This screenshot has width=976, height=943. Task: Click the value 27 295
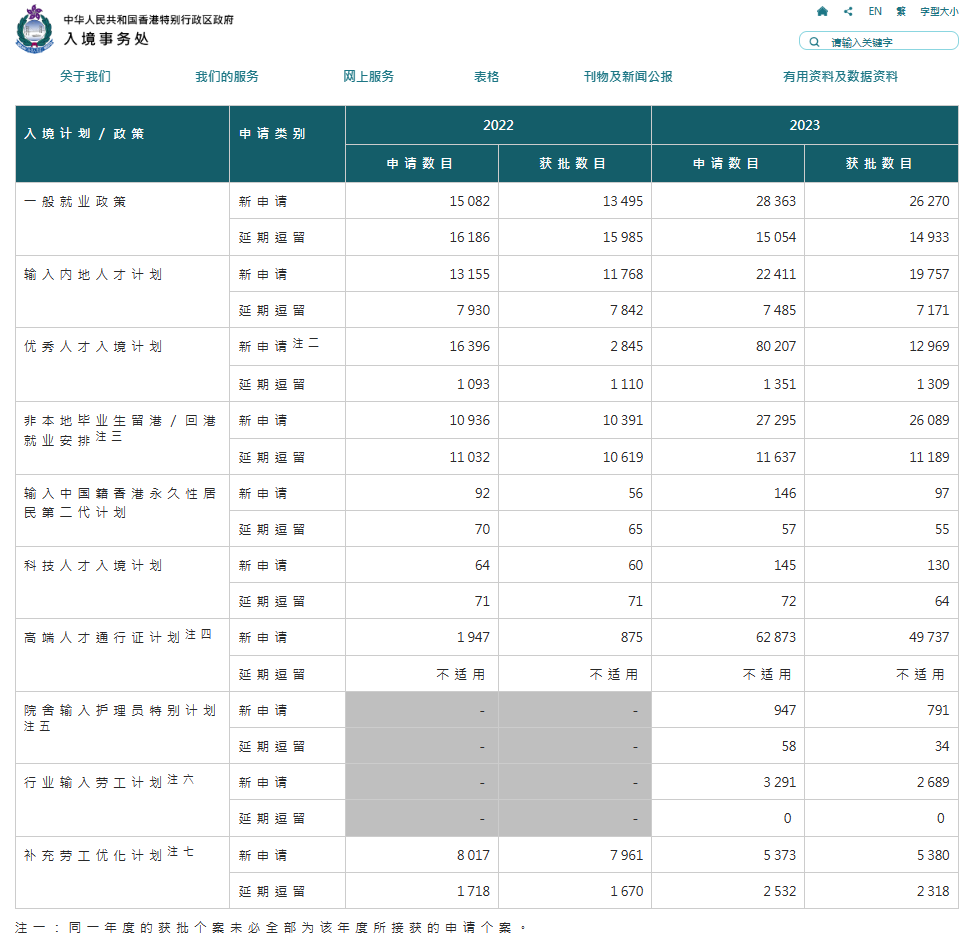click(x=776, y=421)
